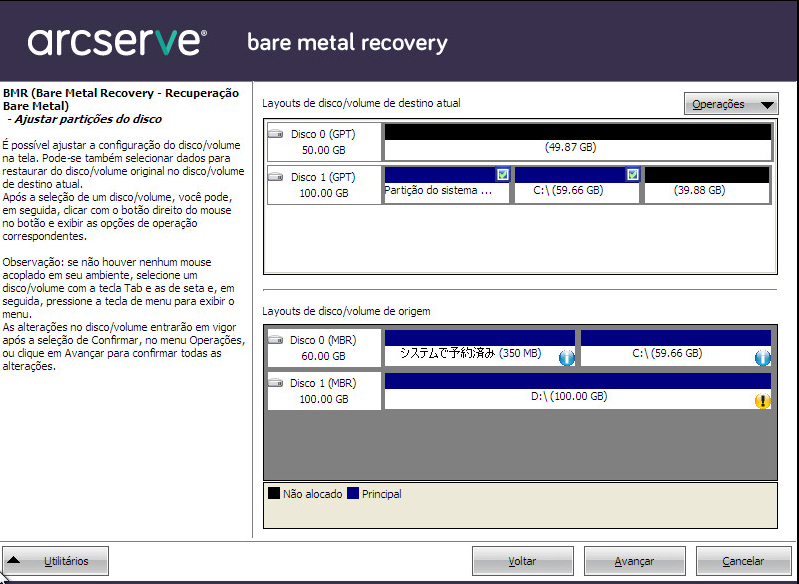Select source C:\ (59.66 GB) volume label
The image size is (799, 584).
667,353
